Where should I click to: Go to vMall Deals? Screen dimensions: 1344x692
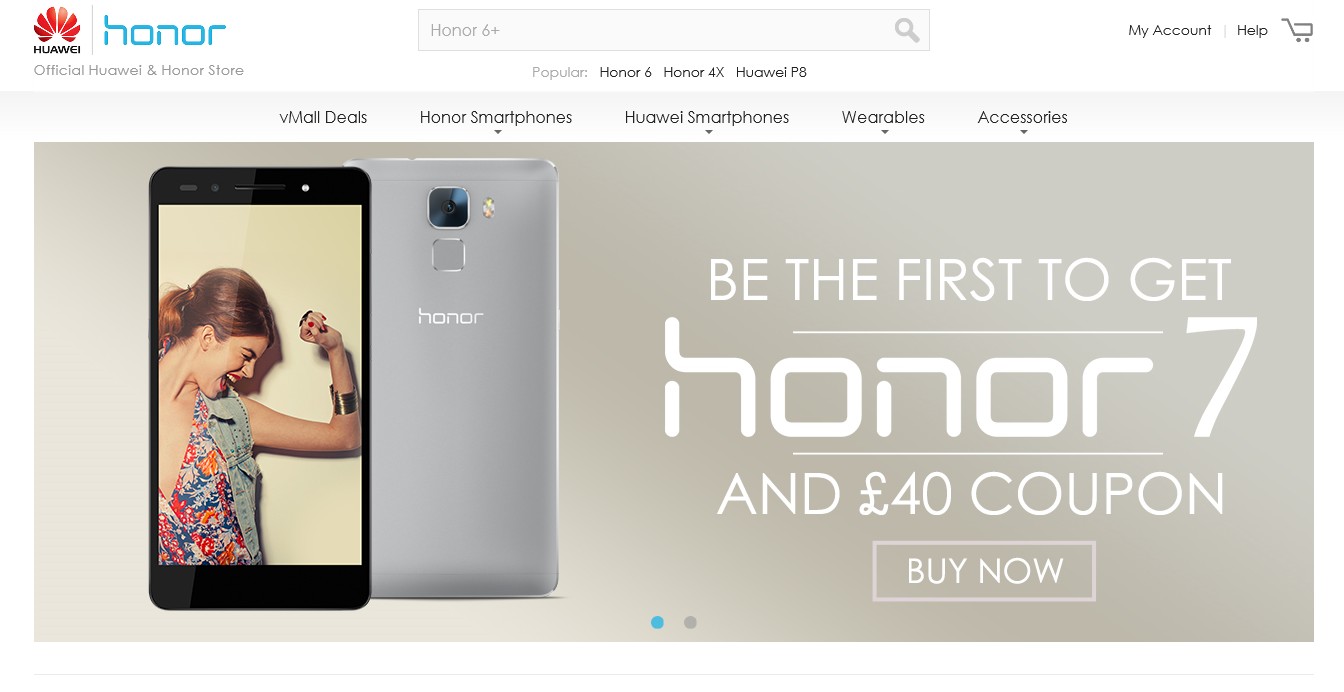[x=323, y=117]
